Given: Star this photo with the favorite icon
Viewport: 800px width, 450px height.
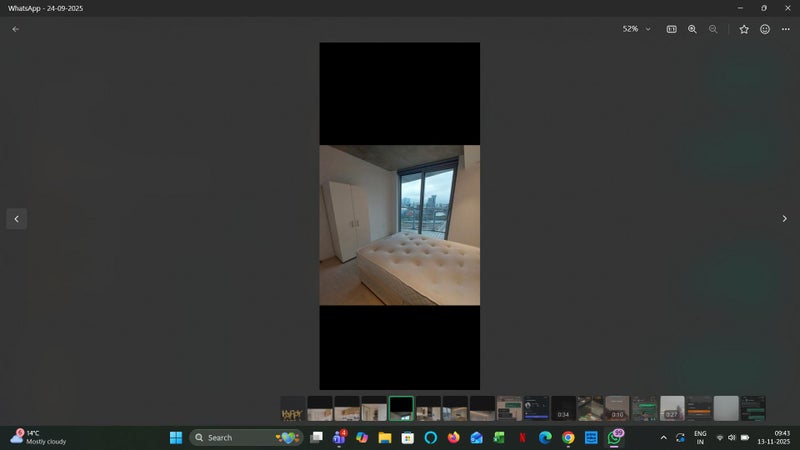Looking at the screenshot, I should point(744,29).
